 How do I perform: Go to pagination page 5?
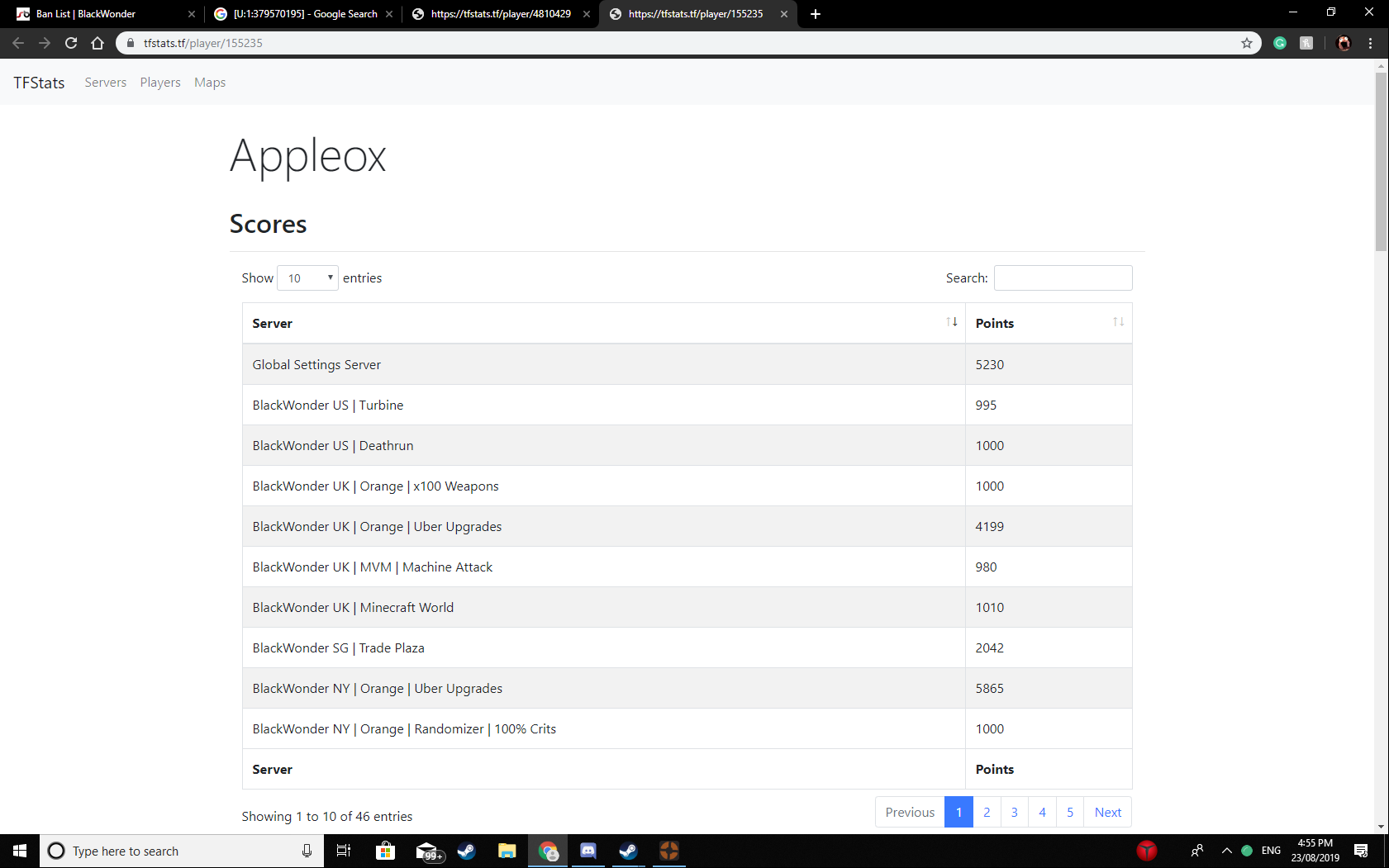click(1070, 812)
